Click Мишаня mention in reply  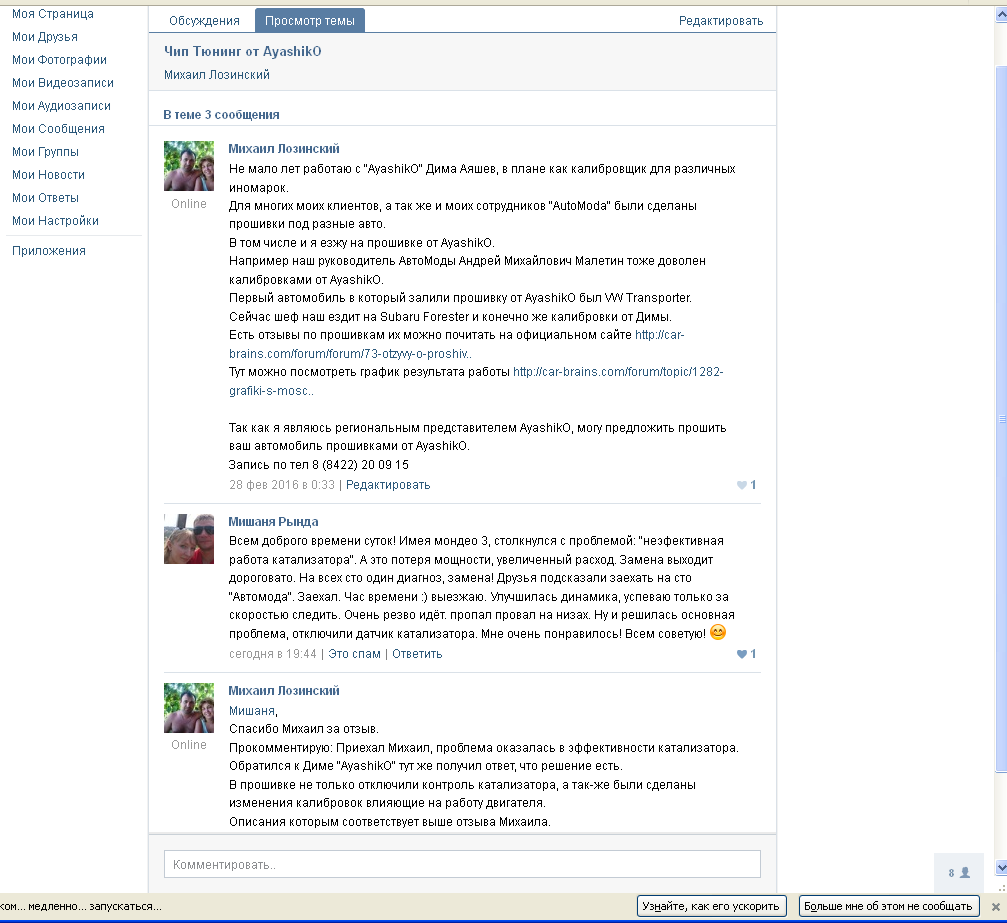pyautogui.click(x=252, y=711)
